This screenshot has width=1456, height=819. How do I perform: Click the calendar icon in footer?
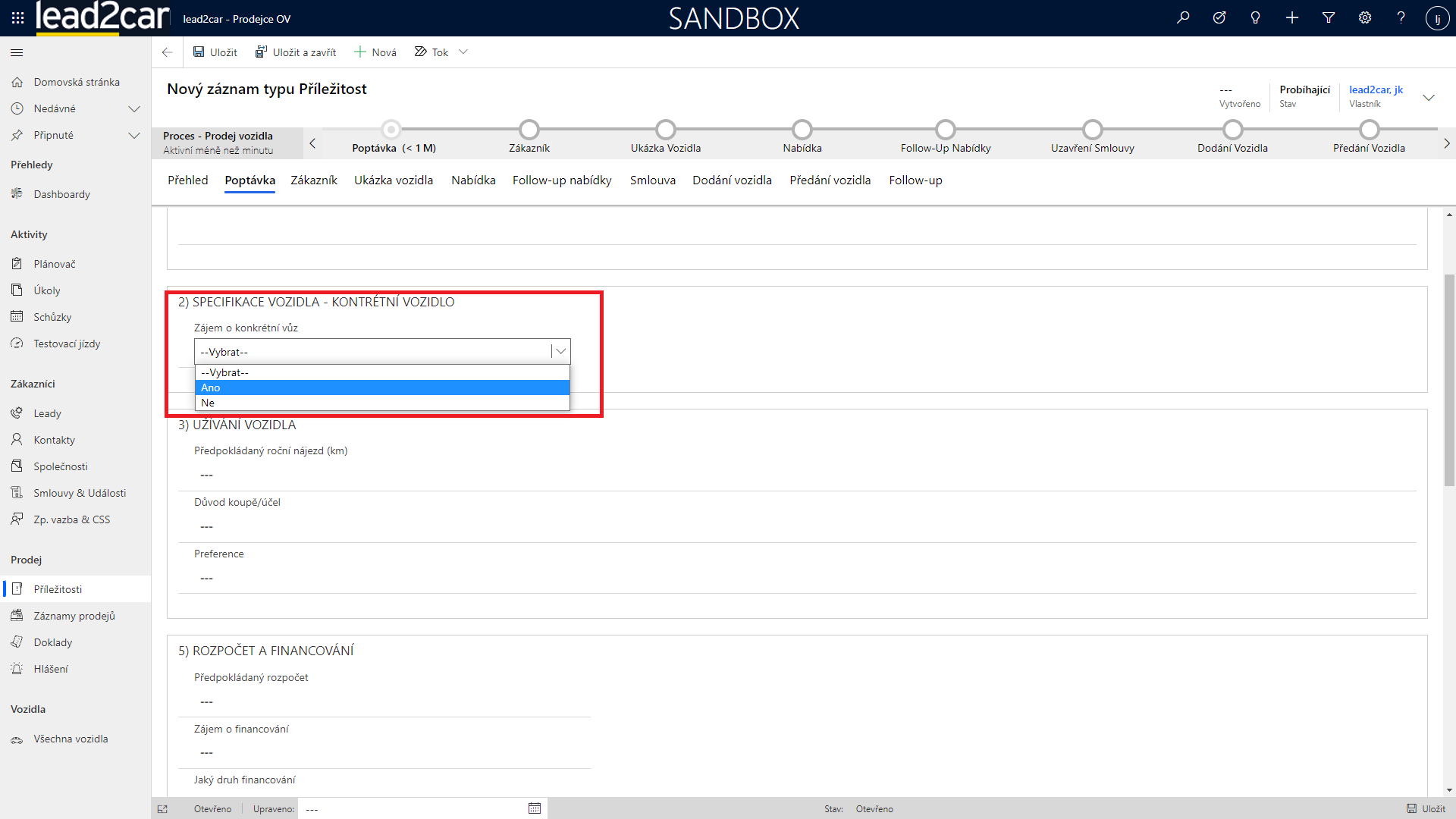[535, 808]
